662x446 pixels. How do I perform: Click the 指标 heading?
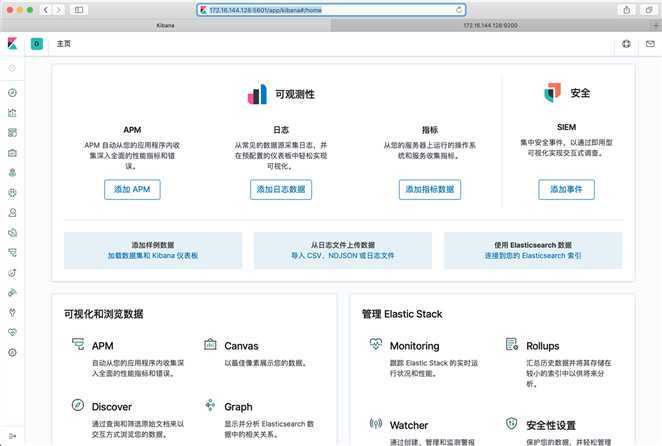pyautogui.click(x=430, y=130)
